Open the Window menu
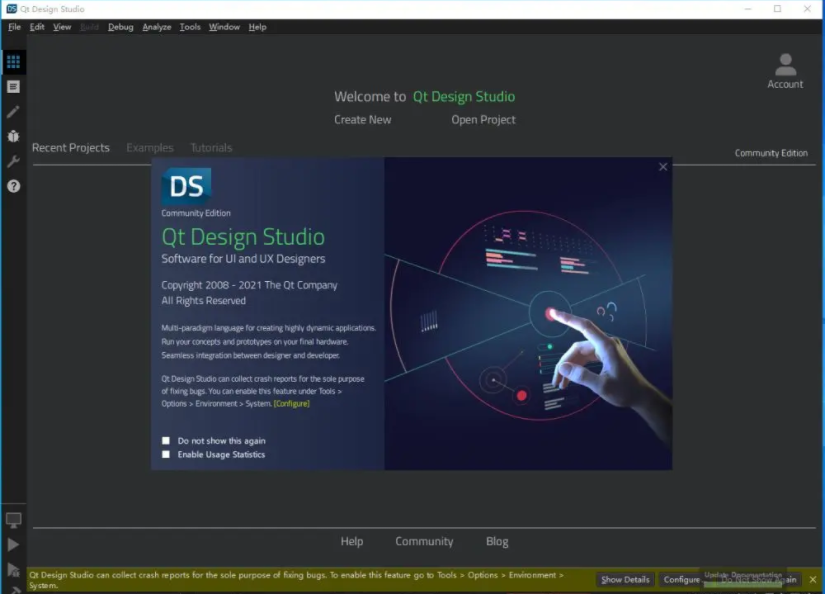 (224, 27)
